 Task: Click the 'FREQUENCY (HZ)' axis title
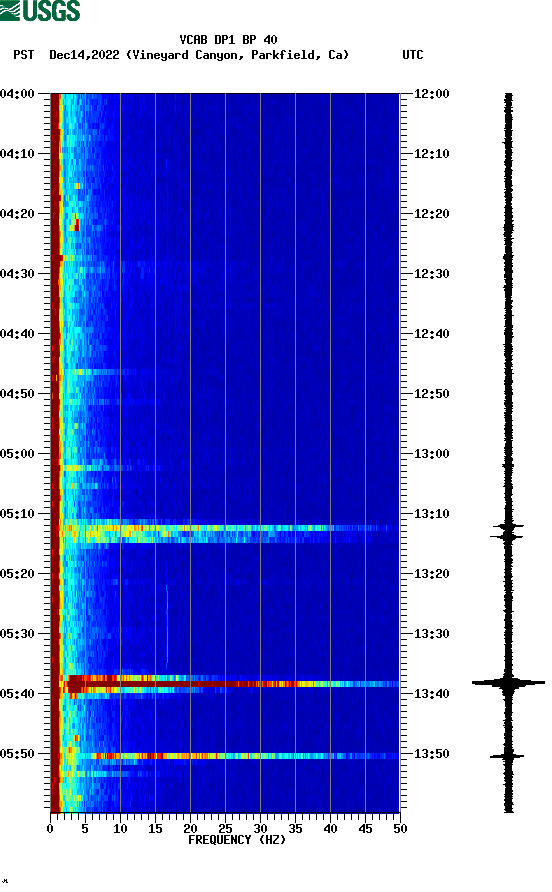pos(237,840)
